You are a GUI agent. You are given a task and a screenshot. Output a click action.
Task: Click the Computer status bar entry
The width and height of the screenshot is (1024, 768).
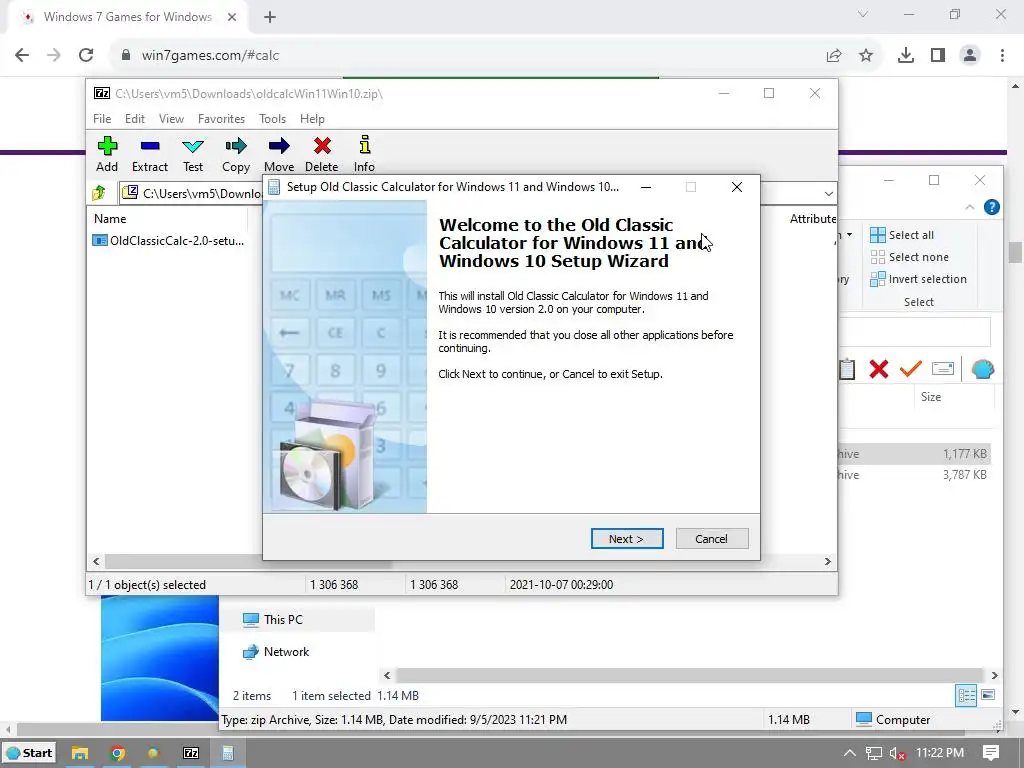pos(893,720)
